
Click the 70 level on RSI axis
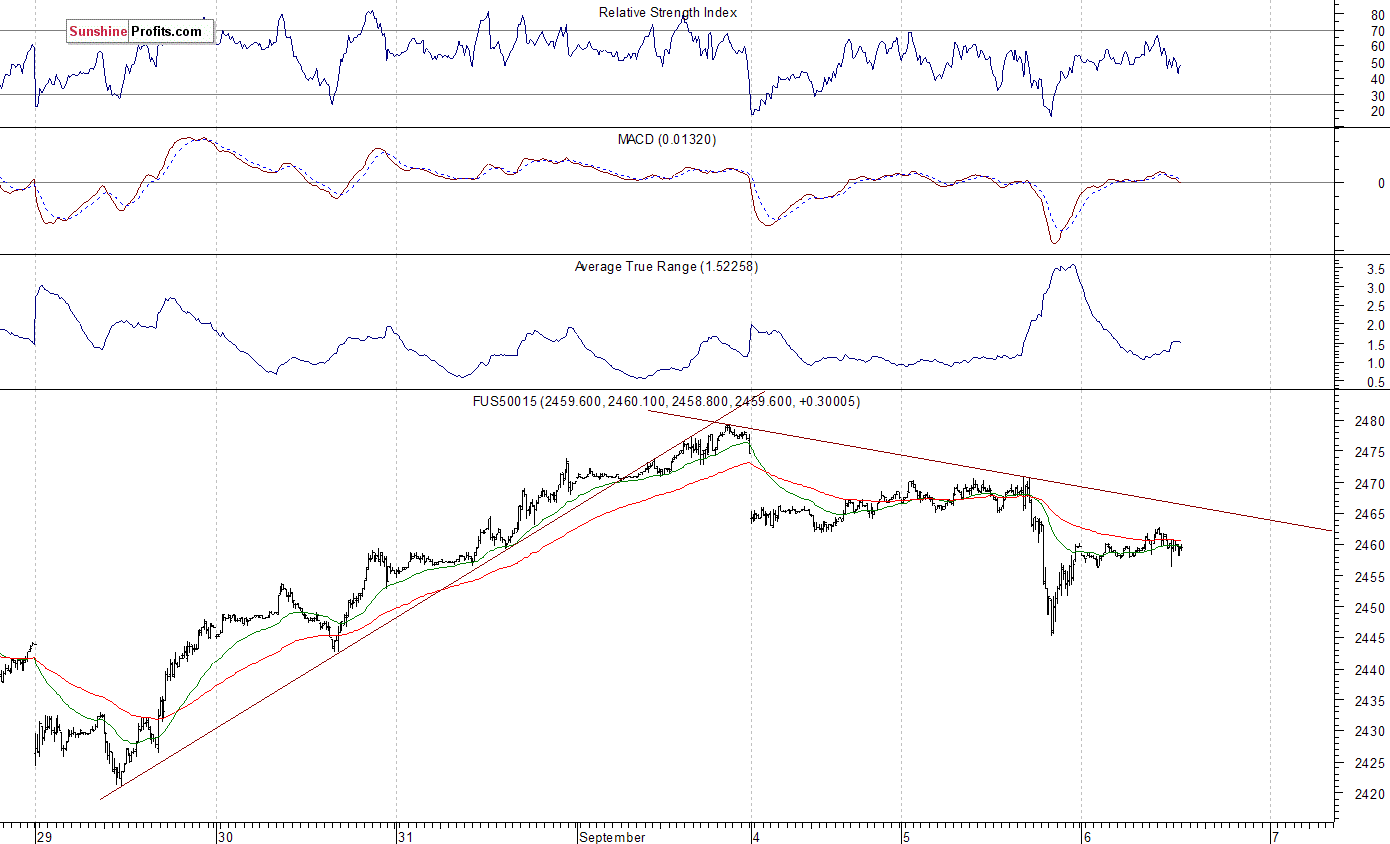tap(1378, 32)
